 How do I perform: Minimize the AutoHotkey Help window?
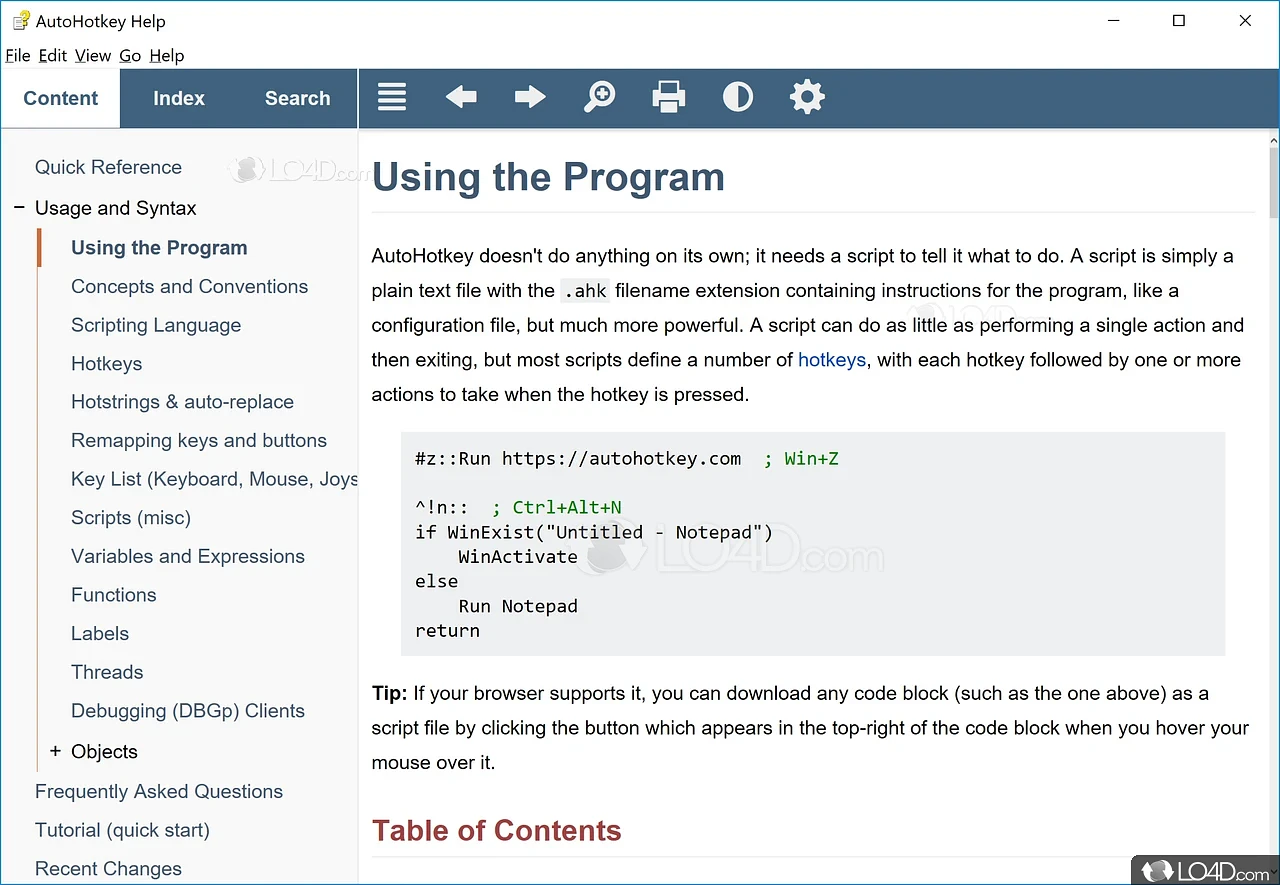(1113, 21)
